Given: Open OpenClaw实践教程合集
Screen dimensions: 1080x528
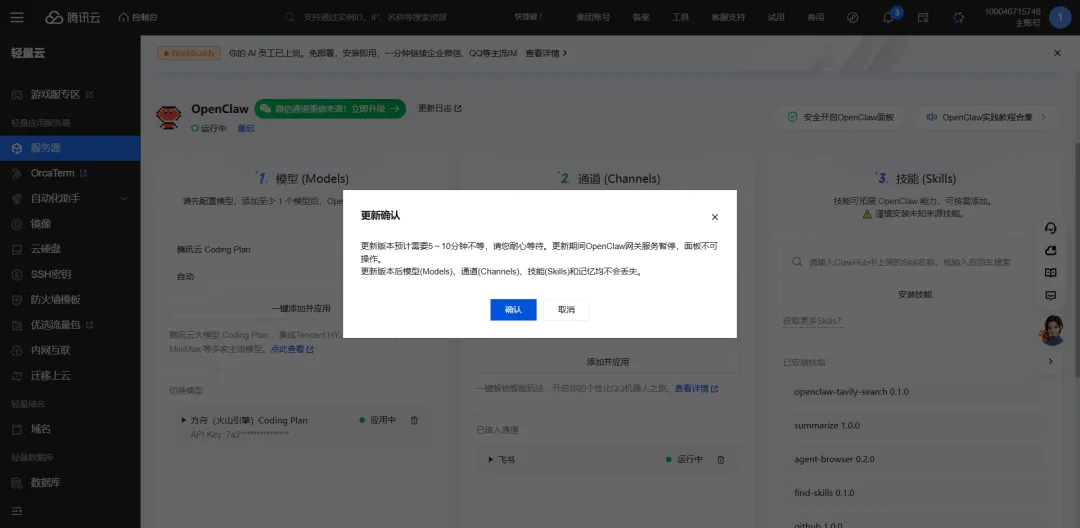Looking at the screenshot, I should [x=986, y=117].
